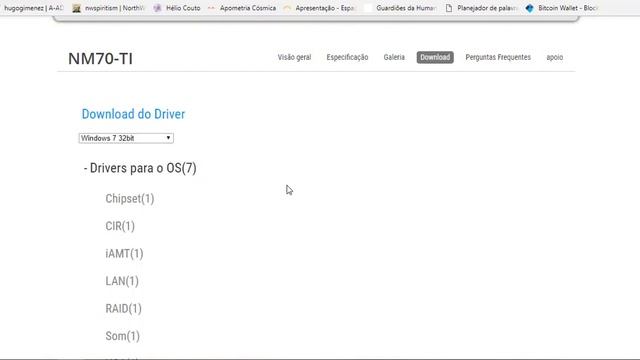This screenshot has height=360, width=640.
Task: Open the Perguntas Frequentes tab
Action: (x=498, y=58)
